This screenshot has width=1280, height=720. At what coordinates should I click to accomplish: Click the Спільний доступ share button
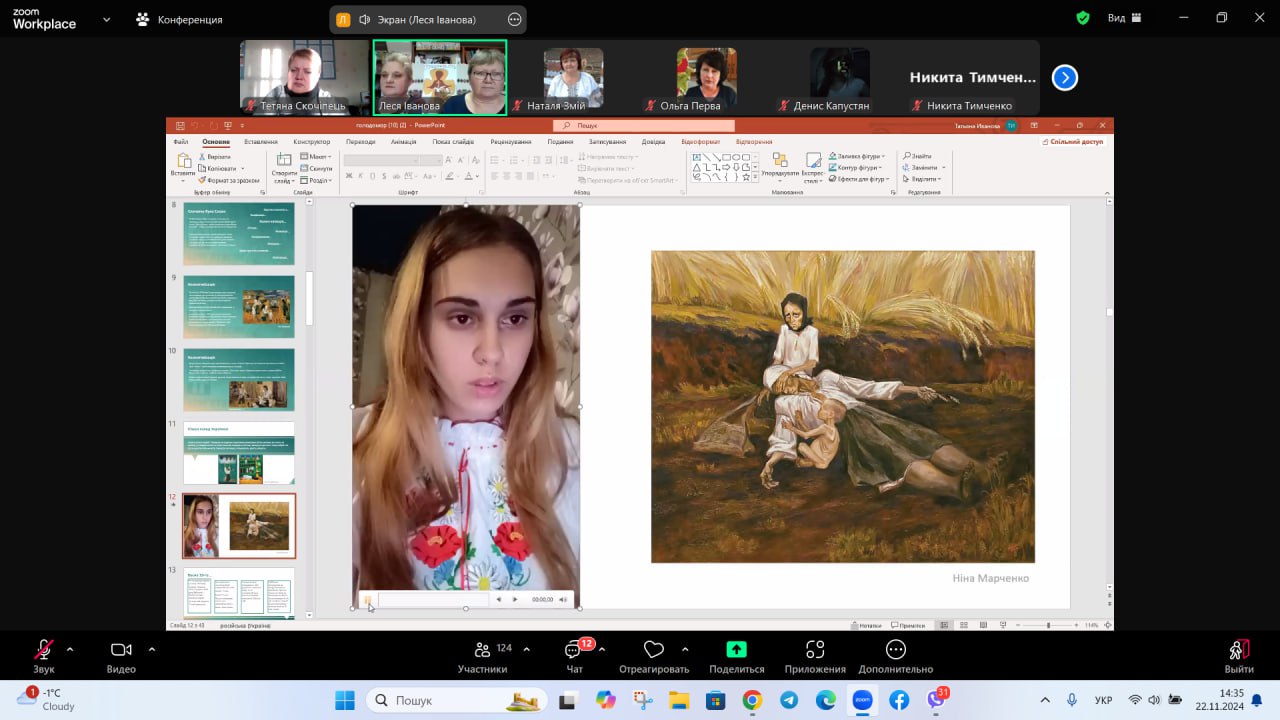[1072, 142]
